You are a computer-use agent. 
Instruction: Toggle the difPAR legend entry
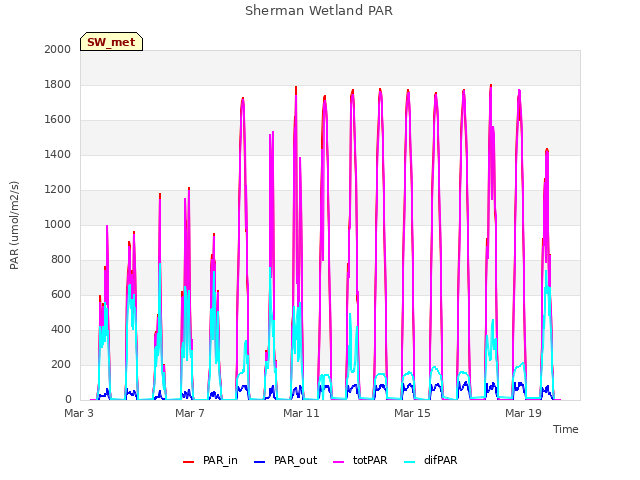[430, 460]
